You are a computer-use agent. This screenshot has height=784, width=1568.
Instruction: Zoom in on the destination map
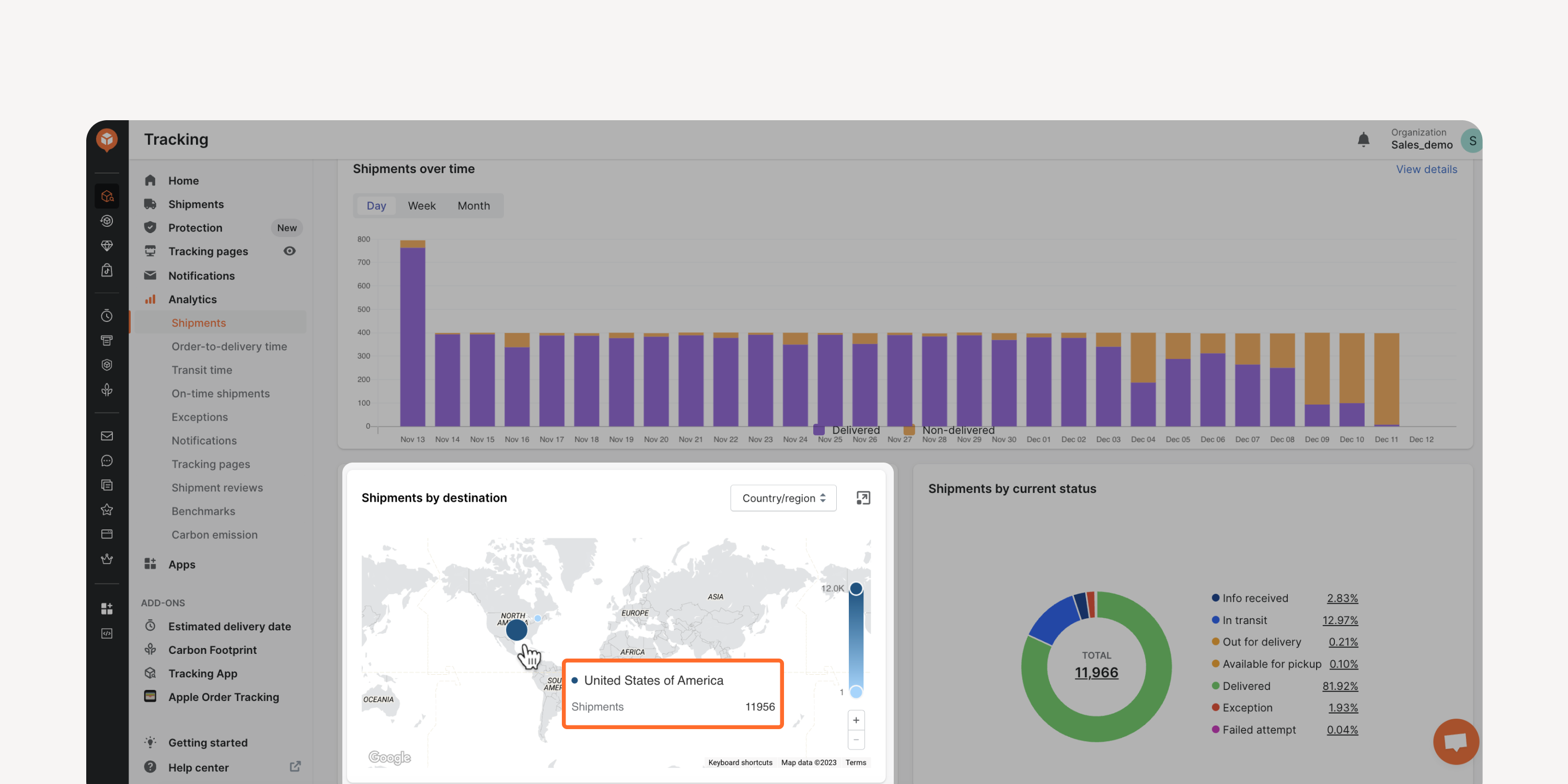pos(856,720)
